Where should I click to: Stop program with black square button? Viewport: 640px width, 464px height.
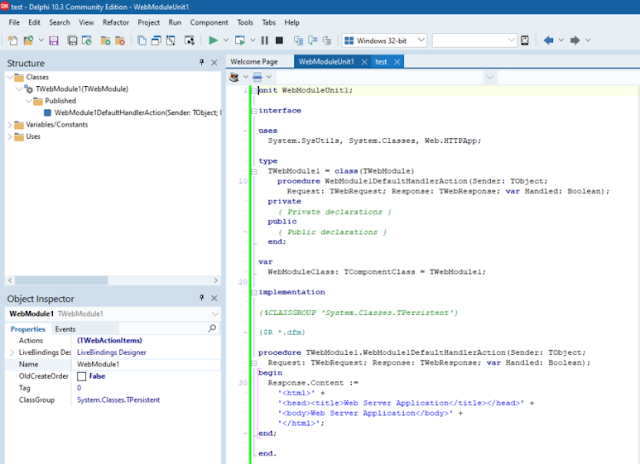[279, 40]
